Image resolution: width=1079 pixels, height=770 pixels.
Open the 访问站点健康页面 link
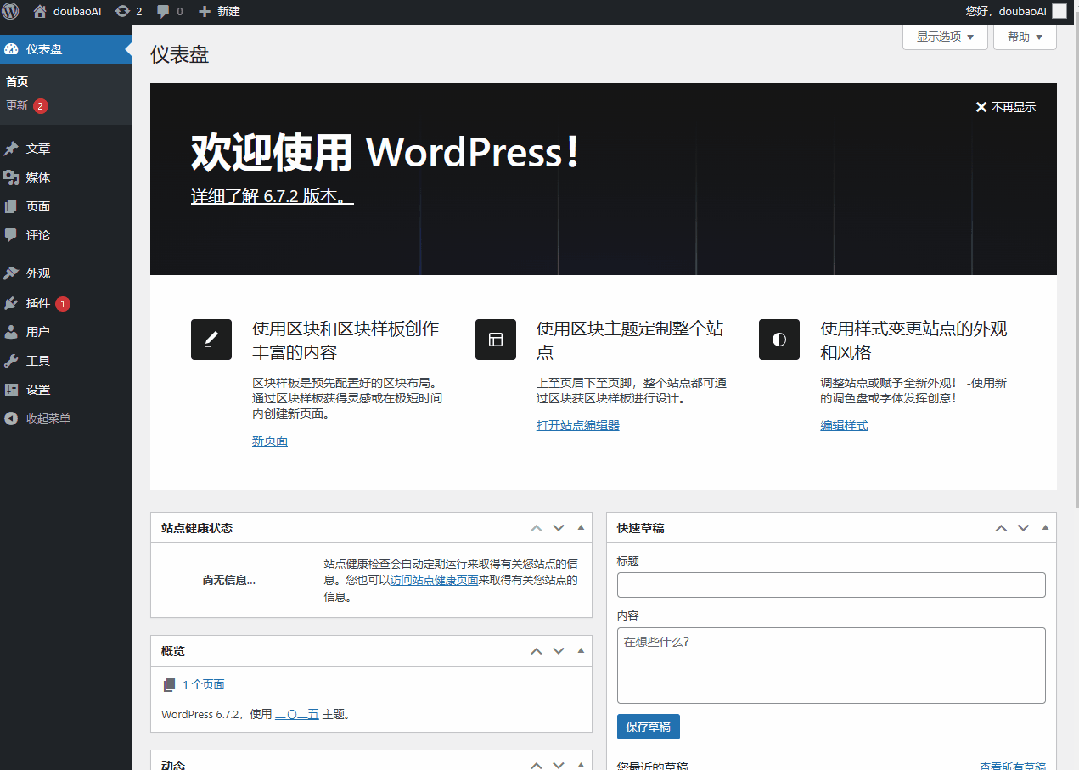(x=434, y=580)
